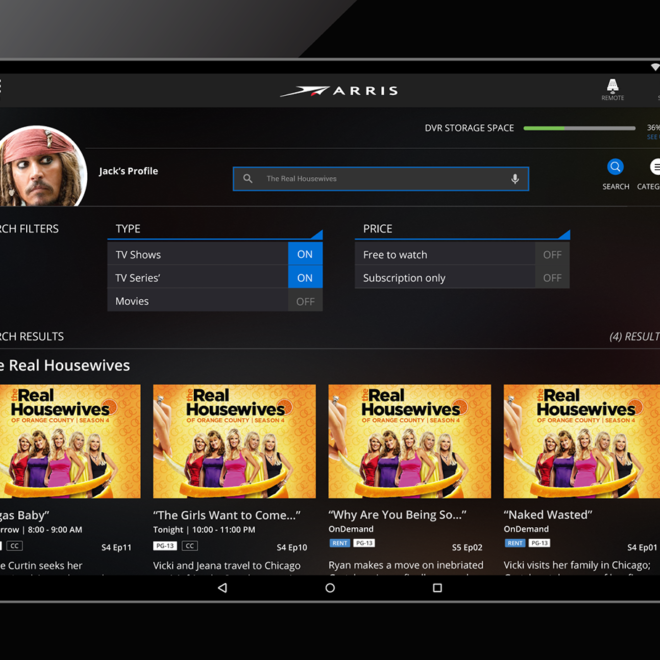660x660 pixels.
Task: Open the S4 Ep11 episode thumbnail
Action: (70, 441)
